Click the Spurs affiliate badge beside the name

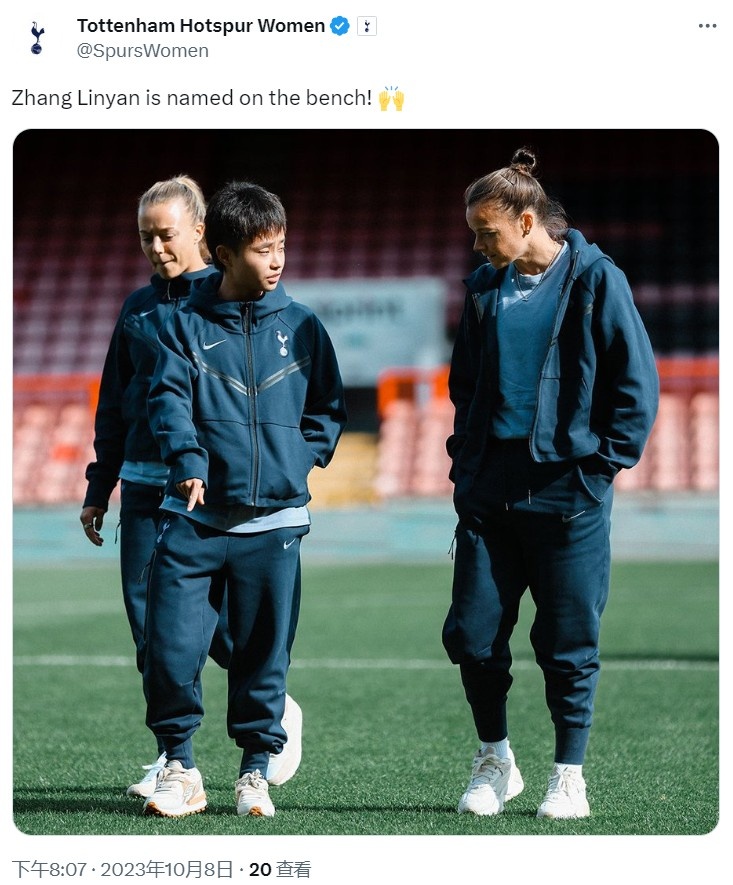[367, 26]
